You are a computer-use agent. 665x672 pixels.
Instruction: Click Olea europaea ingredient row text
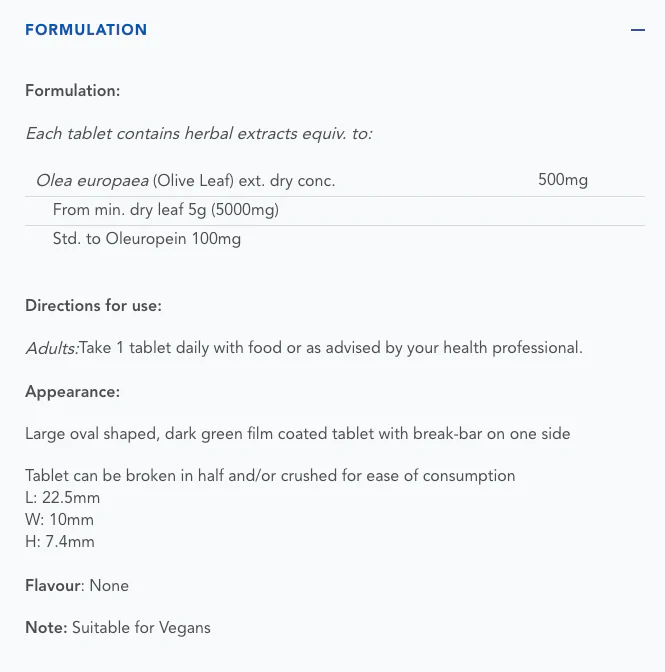coord(186,181)
